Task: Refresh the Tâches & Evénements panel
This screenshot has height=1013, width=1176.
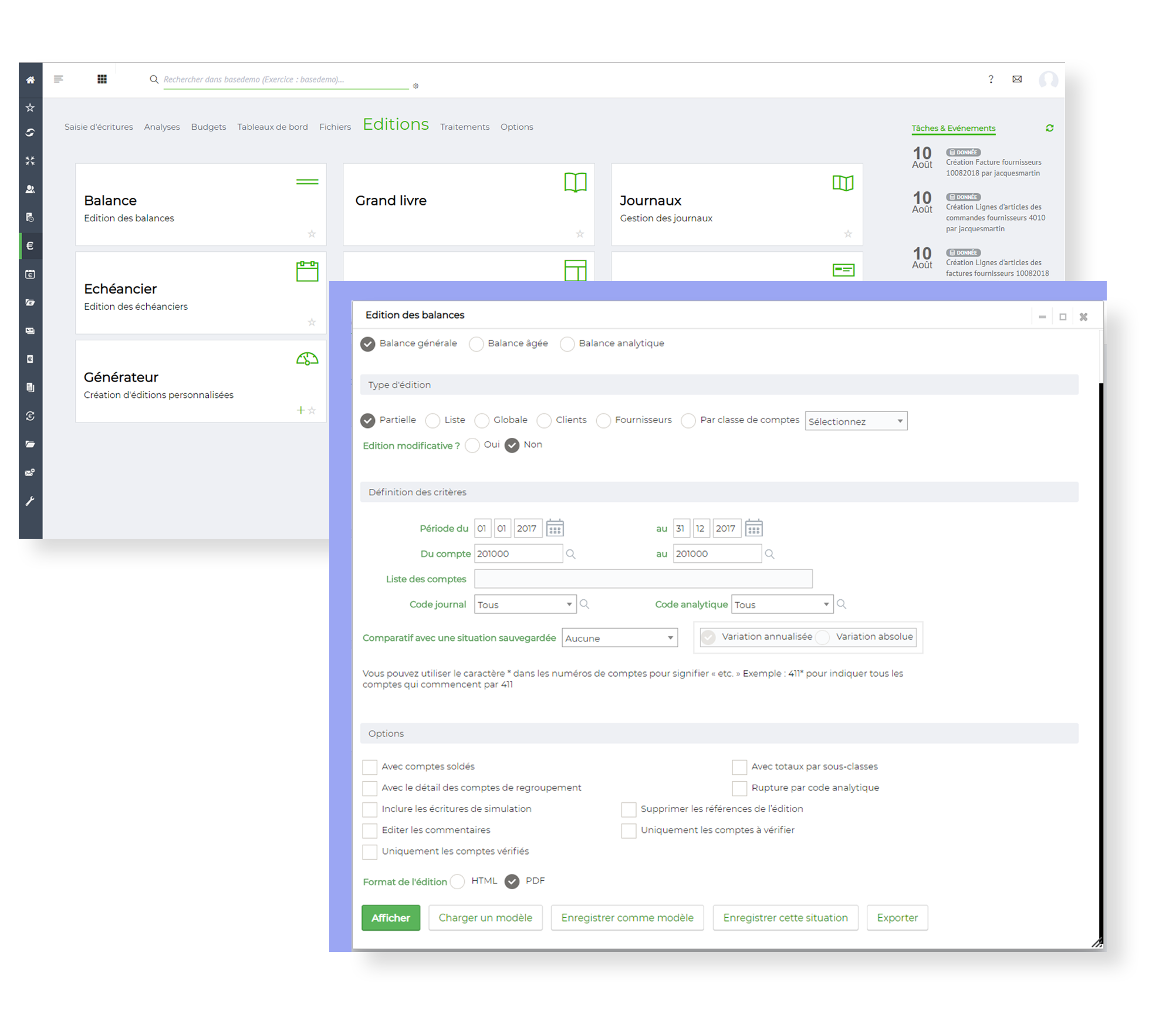Action: [1049, 128]
